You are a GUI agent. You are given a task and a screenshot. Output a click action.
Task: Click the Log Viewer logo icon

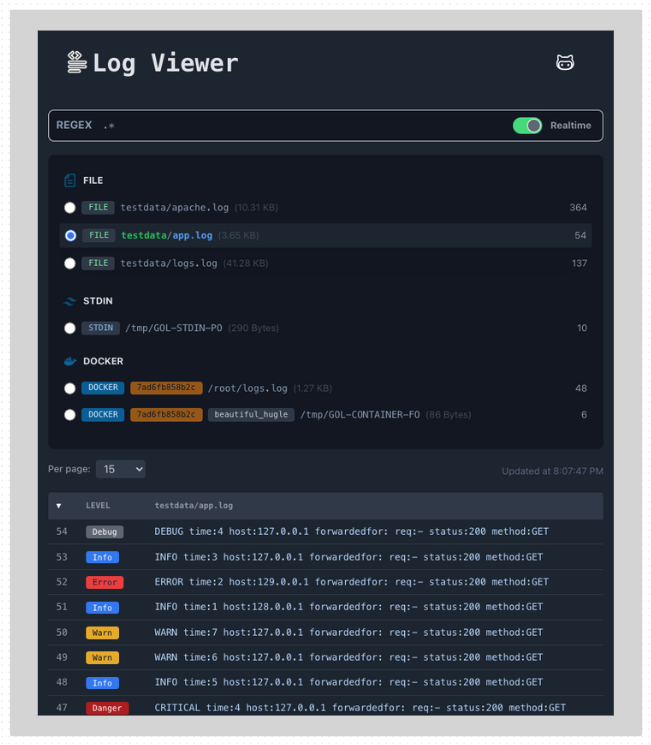[77, 62]
